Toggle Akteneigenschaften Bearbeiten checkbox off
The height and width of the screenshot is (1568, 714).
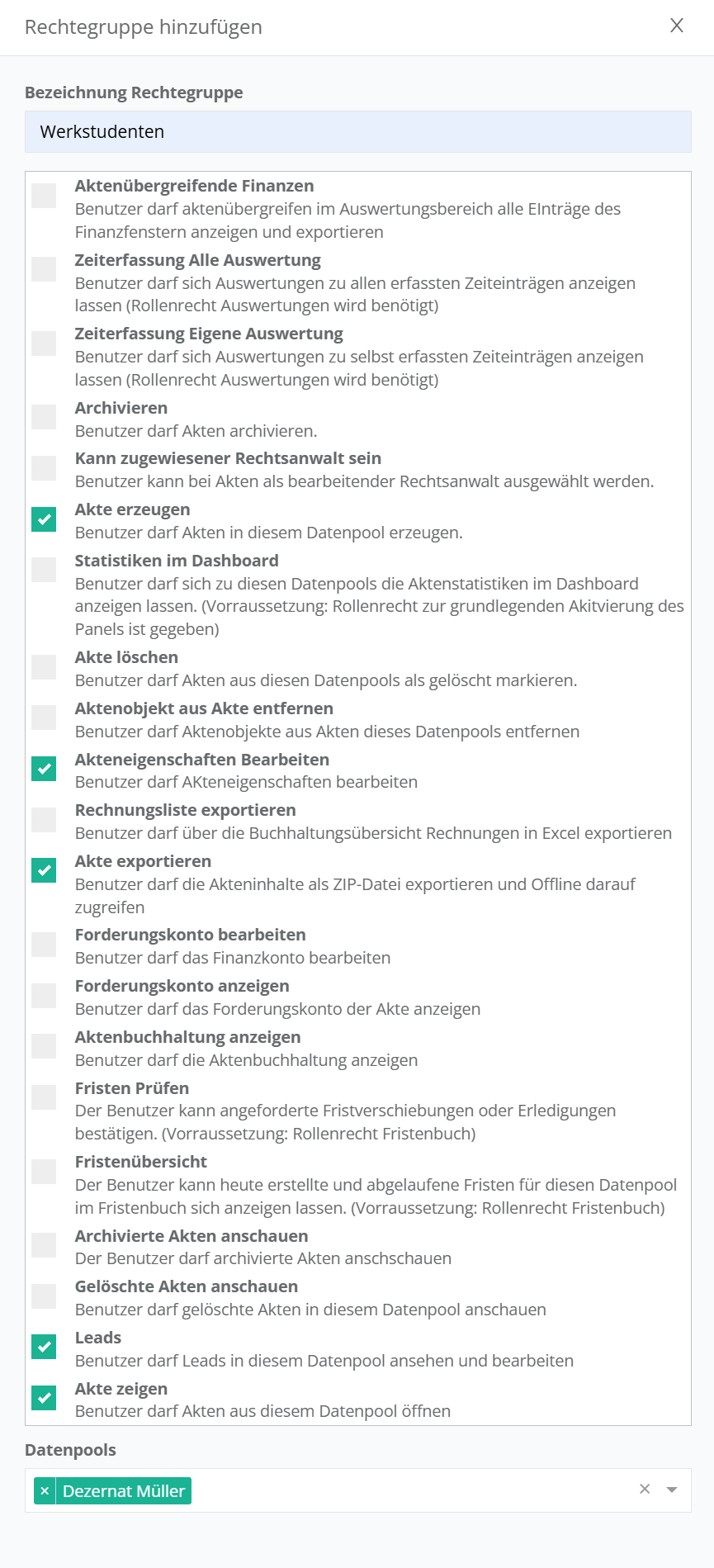coord(44,769)
